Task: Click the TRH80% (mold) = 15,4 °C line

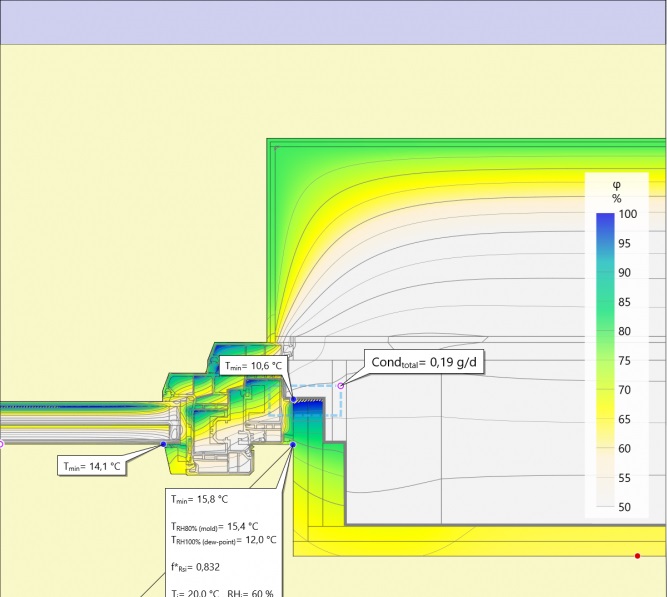Action: click(x=214, y=526)
